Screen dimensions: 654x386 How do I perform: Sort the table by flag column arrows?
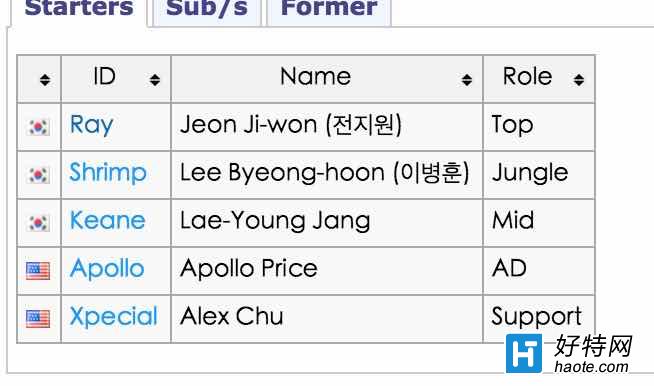[45, 79]
